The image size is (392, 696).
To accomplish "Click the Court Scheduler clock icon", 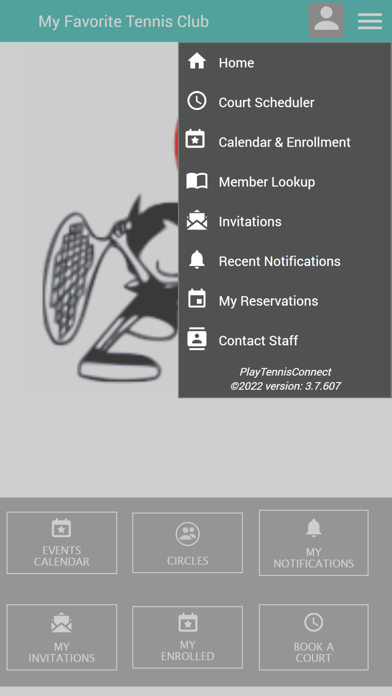I will 197,101.
